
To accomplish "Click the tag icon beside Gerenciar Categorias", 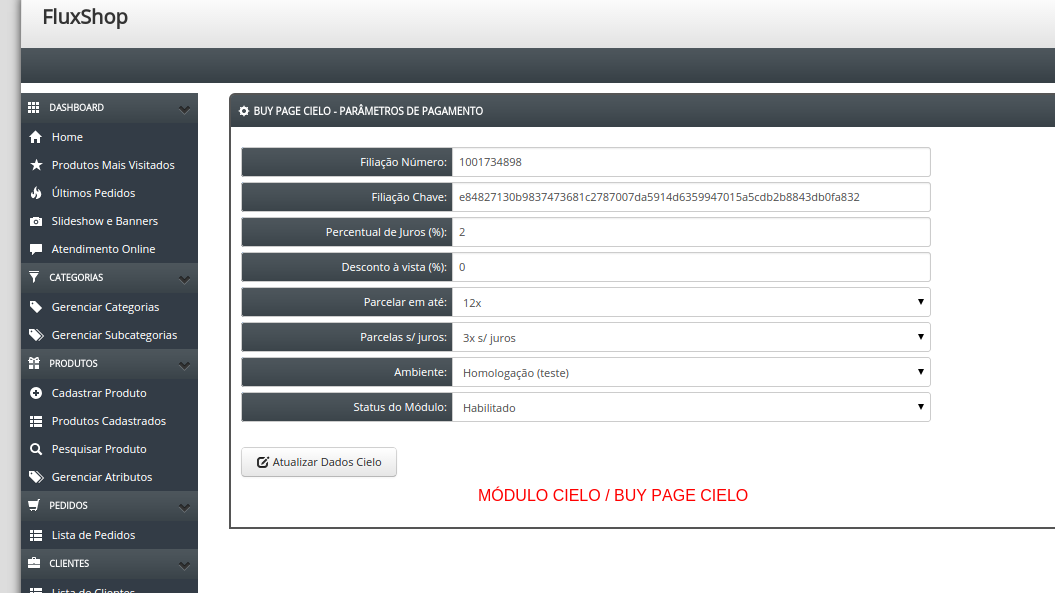I will pos(36,307).
